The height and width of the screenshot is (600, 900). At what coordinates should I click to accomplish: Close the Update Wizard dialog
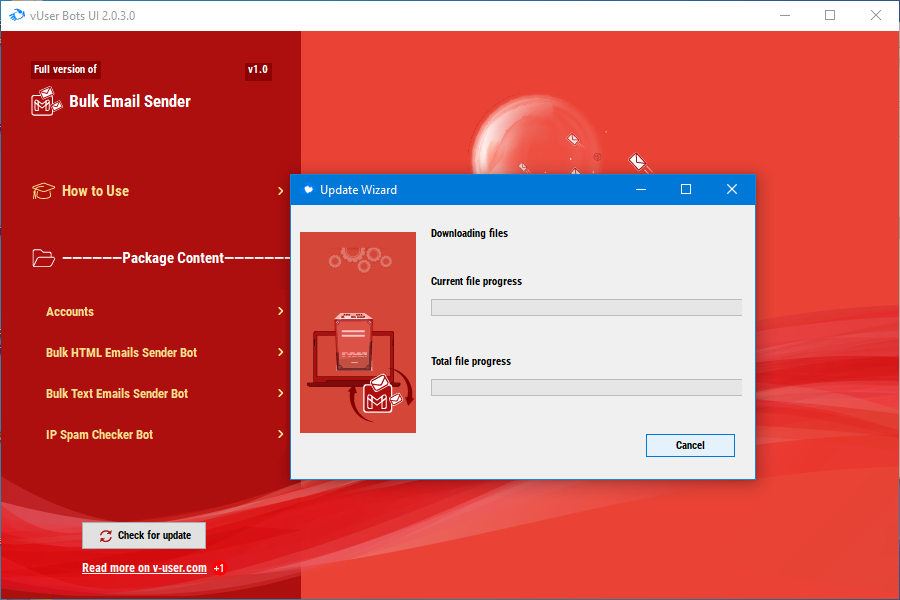(x=731, y=189)
